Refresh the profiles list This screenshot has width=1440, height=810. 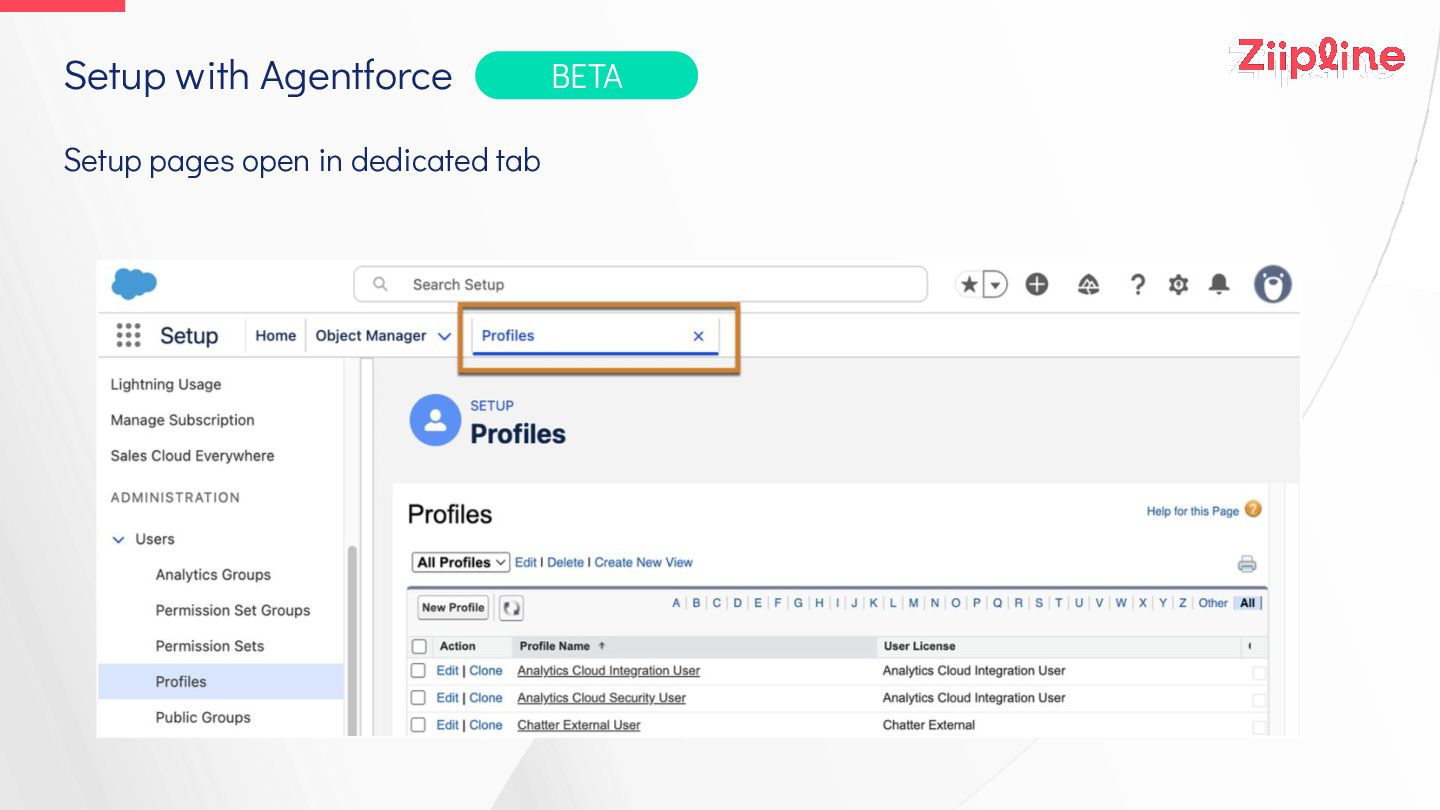pos(511,608)
